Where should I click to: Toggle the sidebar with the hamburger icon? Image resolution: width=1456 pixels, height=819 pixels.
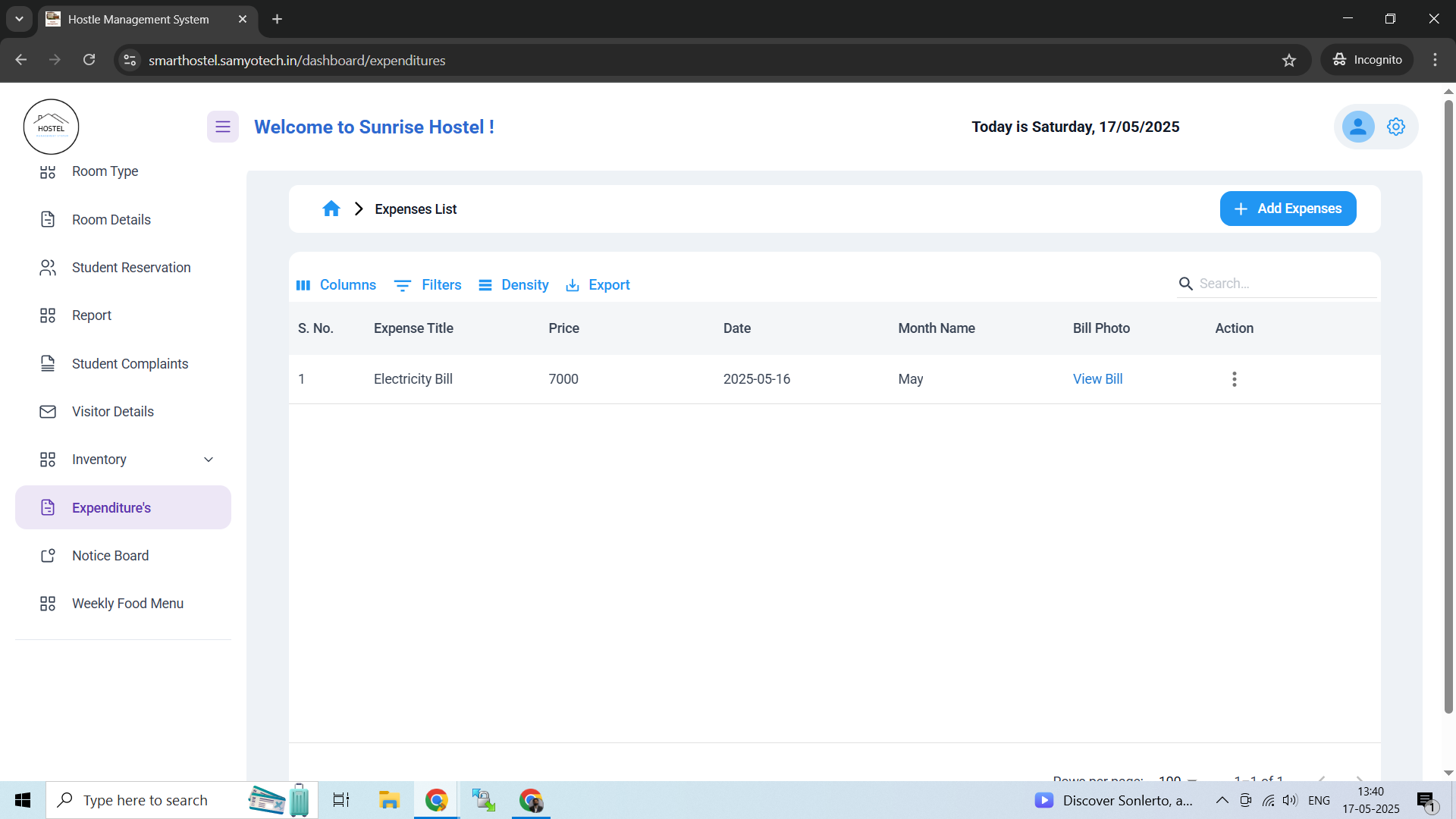coord(222,127)
